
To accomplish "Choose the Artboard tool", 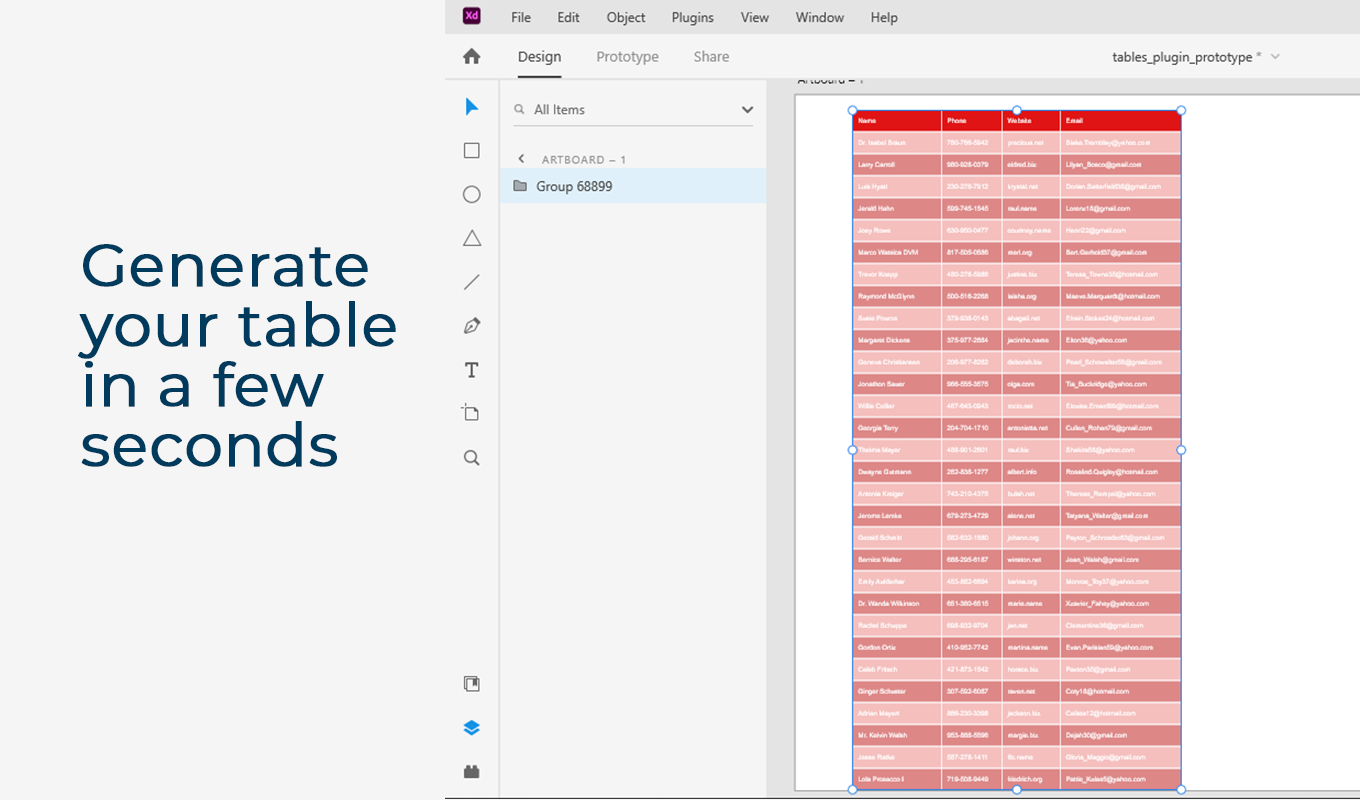I will 471,413.
